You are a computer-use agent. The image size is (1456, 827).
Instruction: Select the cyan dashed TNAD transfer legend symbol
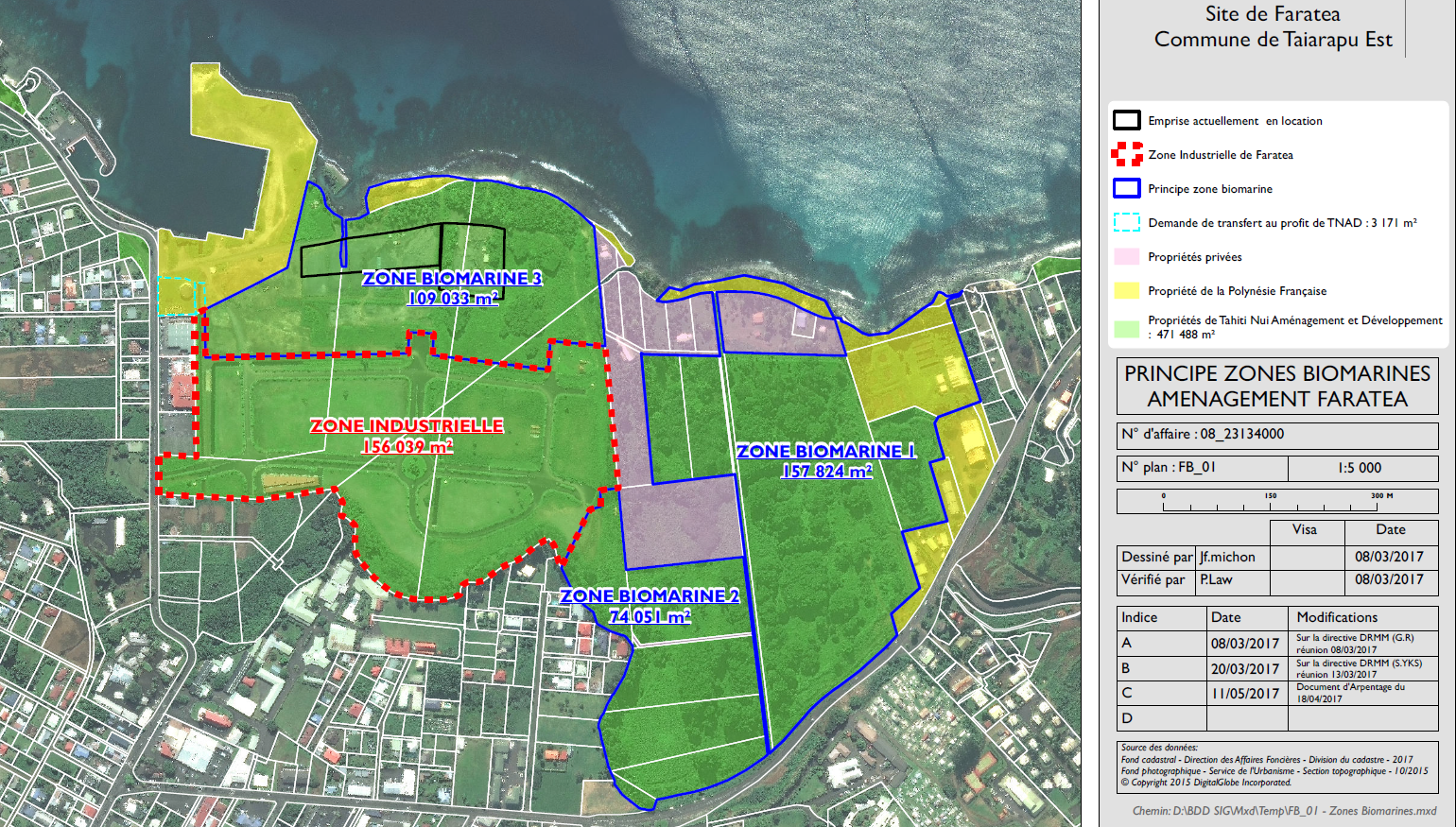(1126, 222)
